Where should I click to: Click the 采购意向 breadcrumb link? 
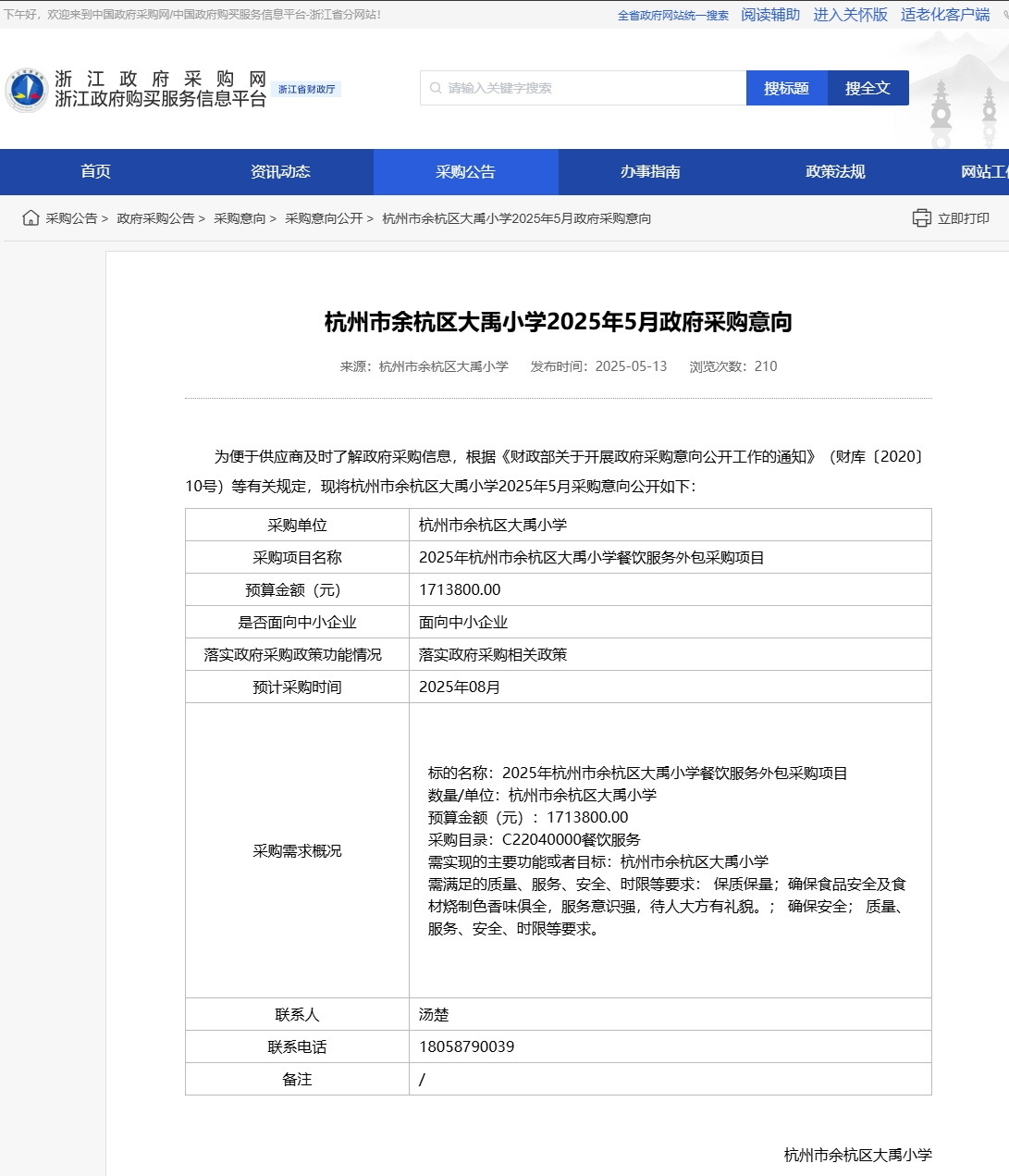(240, 218)
